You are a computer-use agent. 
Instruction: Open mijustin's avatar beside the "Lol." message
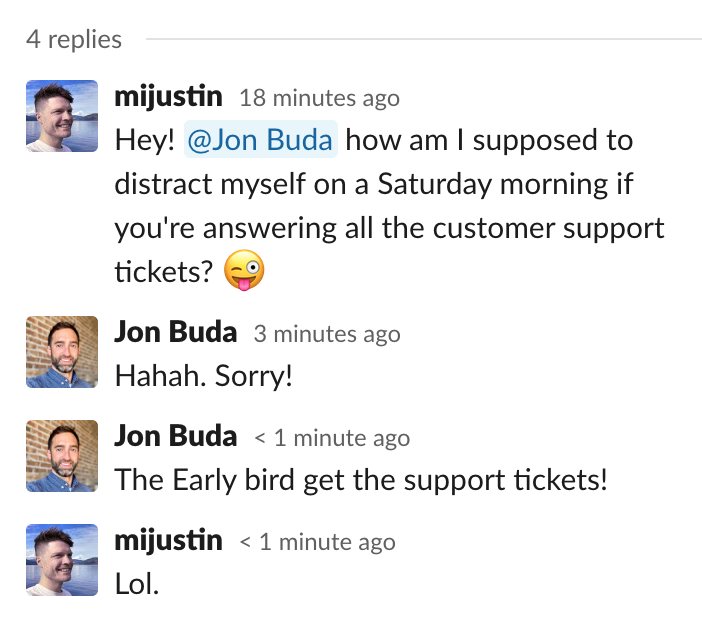(x=62, y=560)
